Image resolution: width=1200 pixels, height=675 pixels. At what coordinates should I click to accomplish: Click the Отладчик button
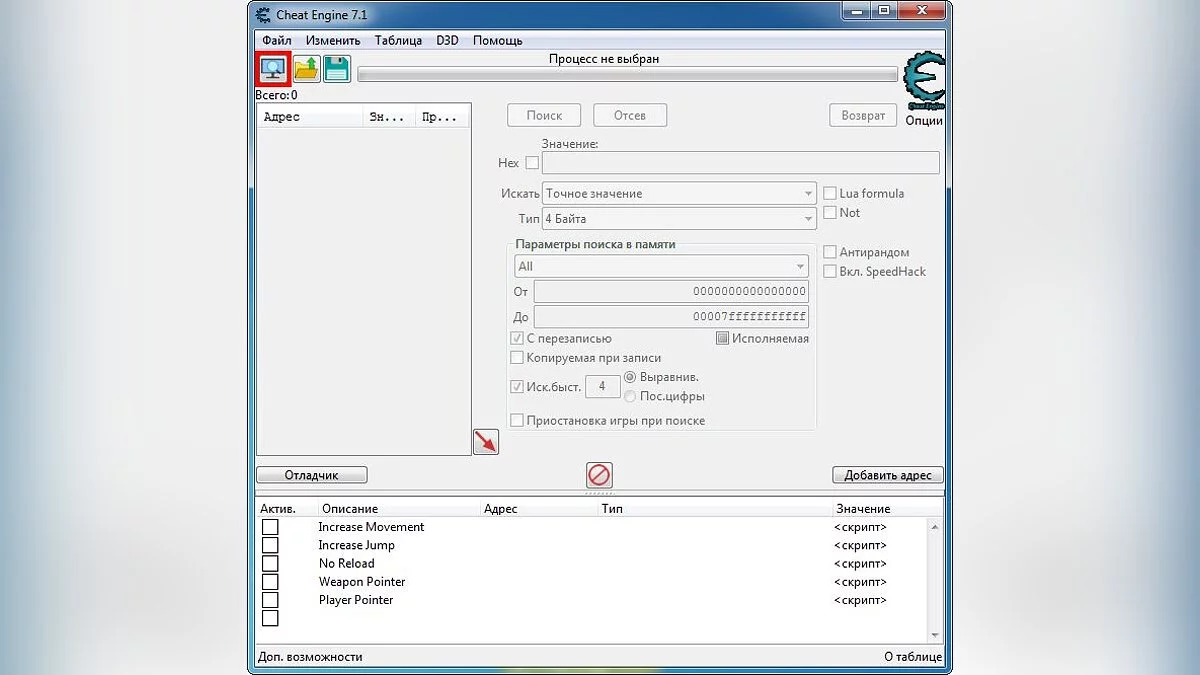(312, 475)
